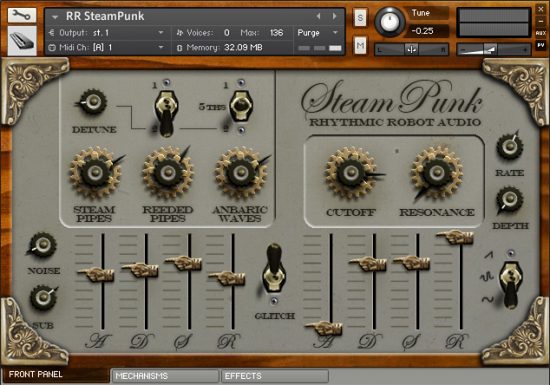Click the Tune knob in header
Image resolution: width=550 pixels, height=385 pixels.
click(x=389, y=22)
